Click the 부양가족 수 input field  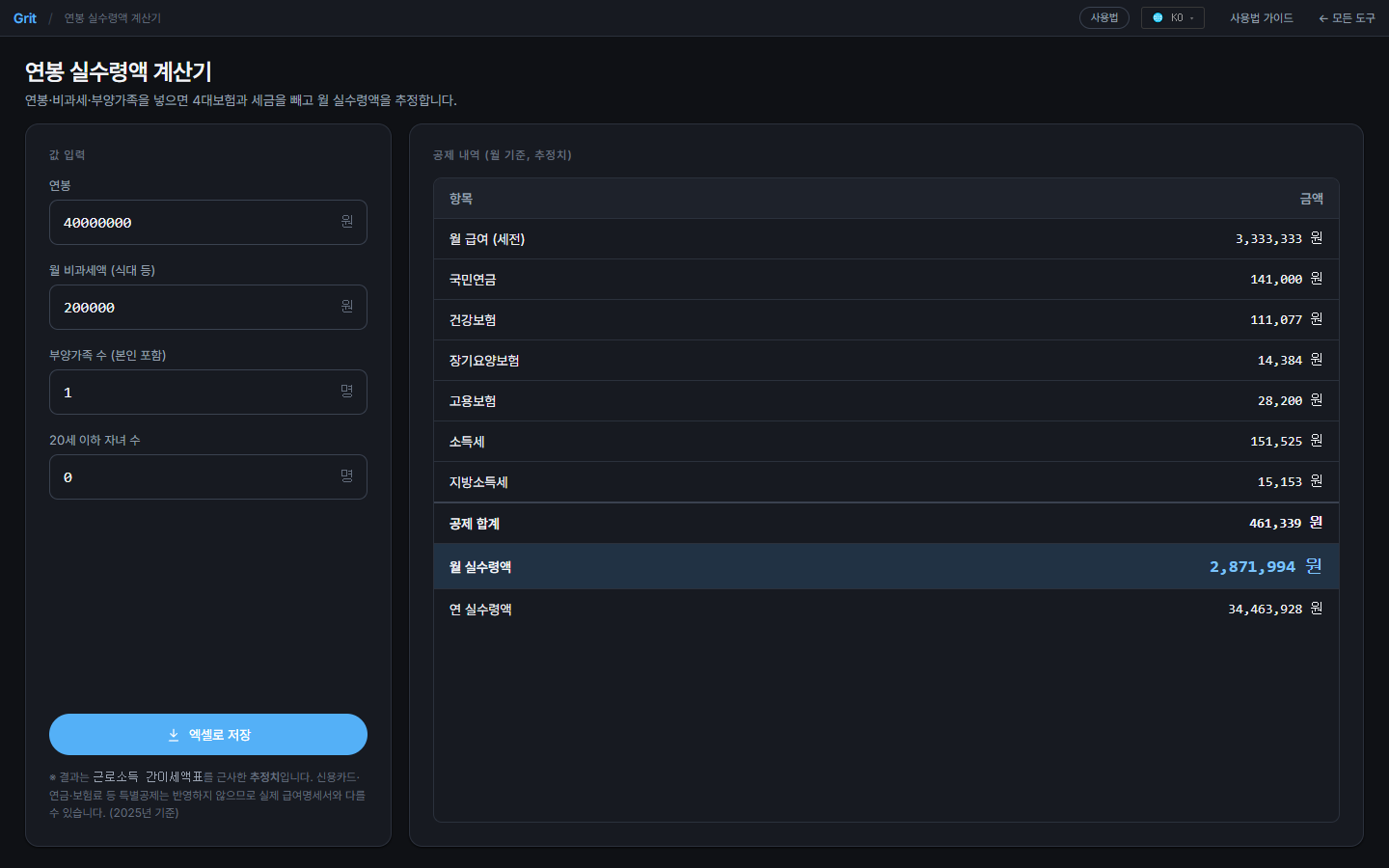pyautogui.click(x=208, y=393)
